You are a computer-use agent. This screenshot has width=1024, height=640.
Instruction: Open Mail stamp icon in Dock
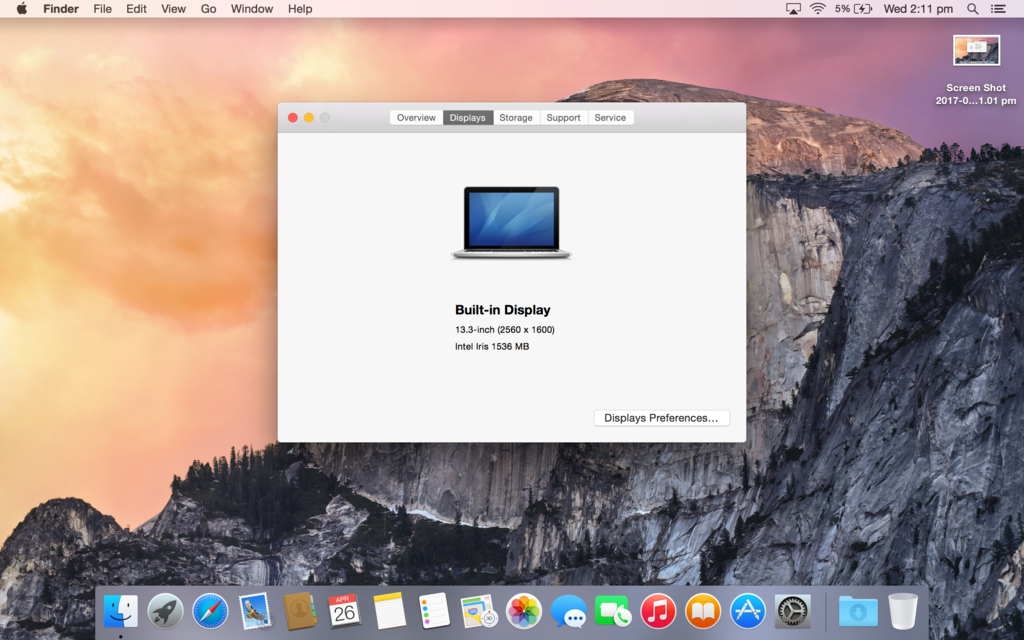tap(255, 612)
